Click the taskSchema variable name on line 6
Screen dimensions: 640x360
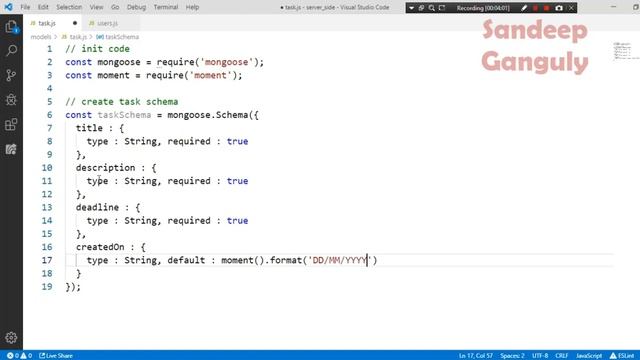[x=124, y=115]
